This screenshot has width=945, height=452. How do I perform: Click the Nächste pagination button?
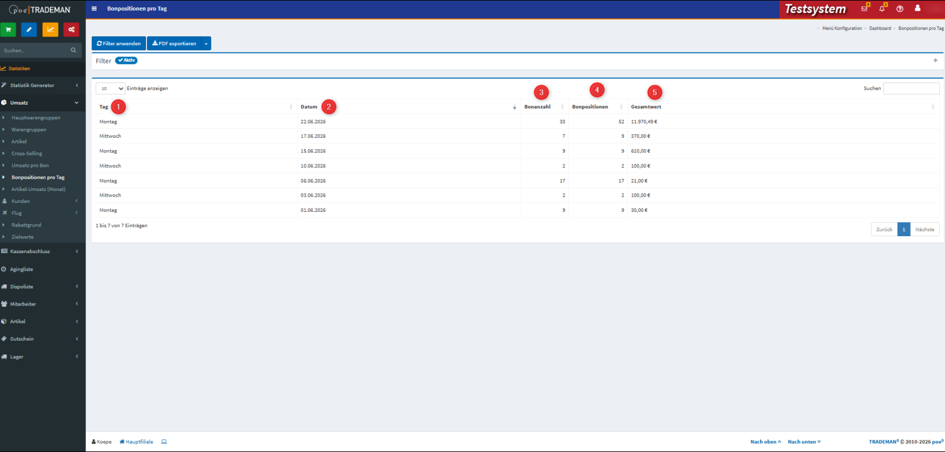pos(925,230)
